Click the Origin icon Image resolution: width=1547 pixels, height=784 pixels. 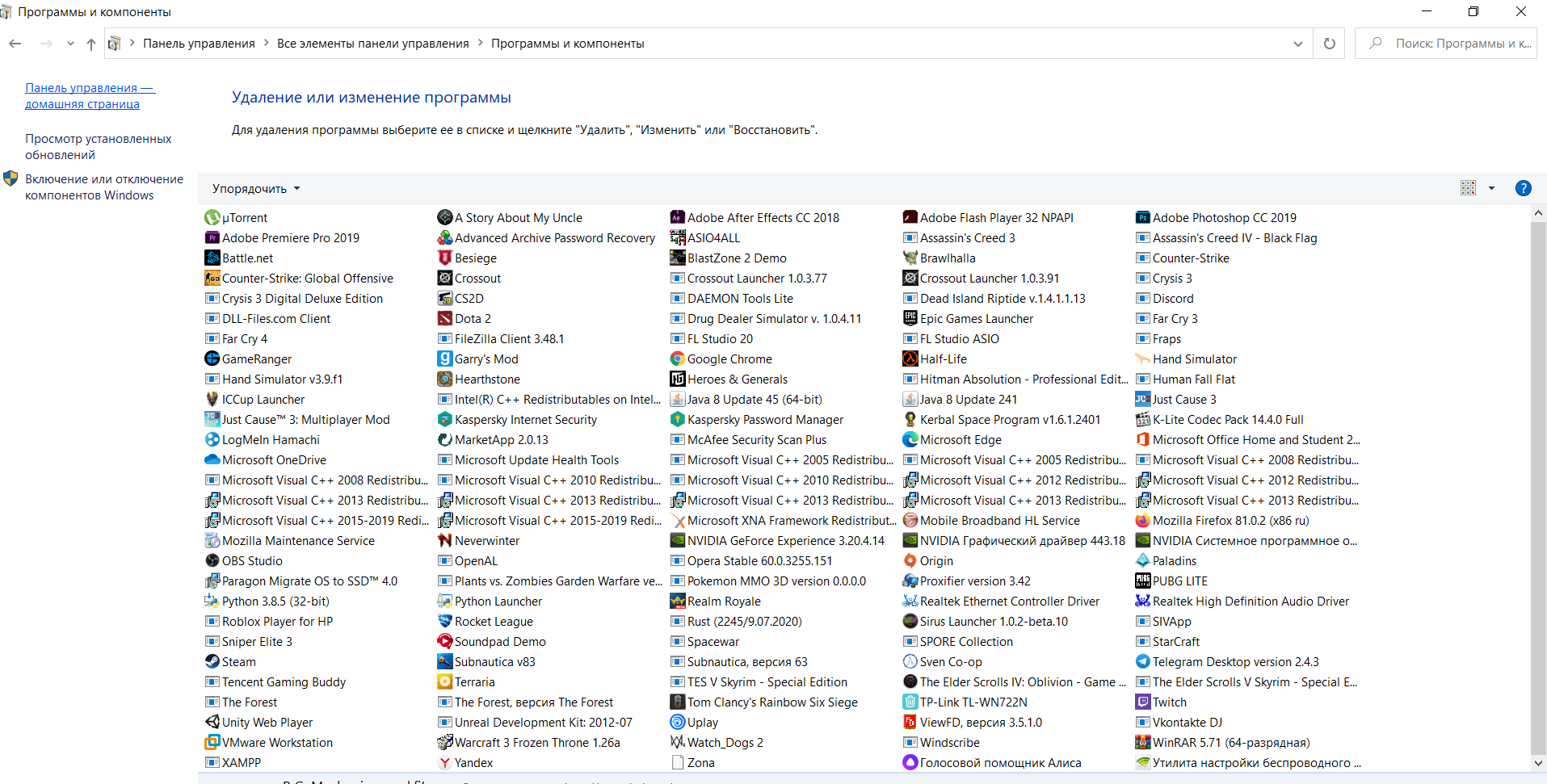coord(910,561)
